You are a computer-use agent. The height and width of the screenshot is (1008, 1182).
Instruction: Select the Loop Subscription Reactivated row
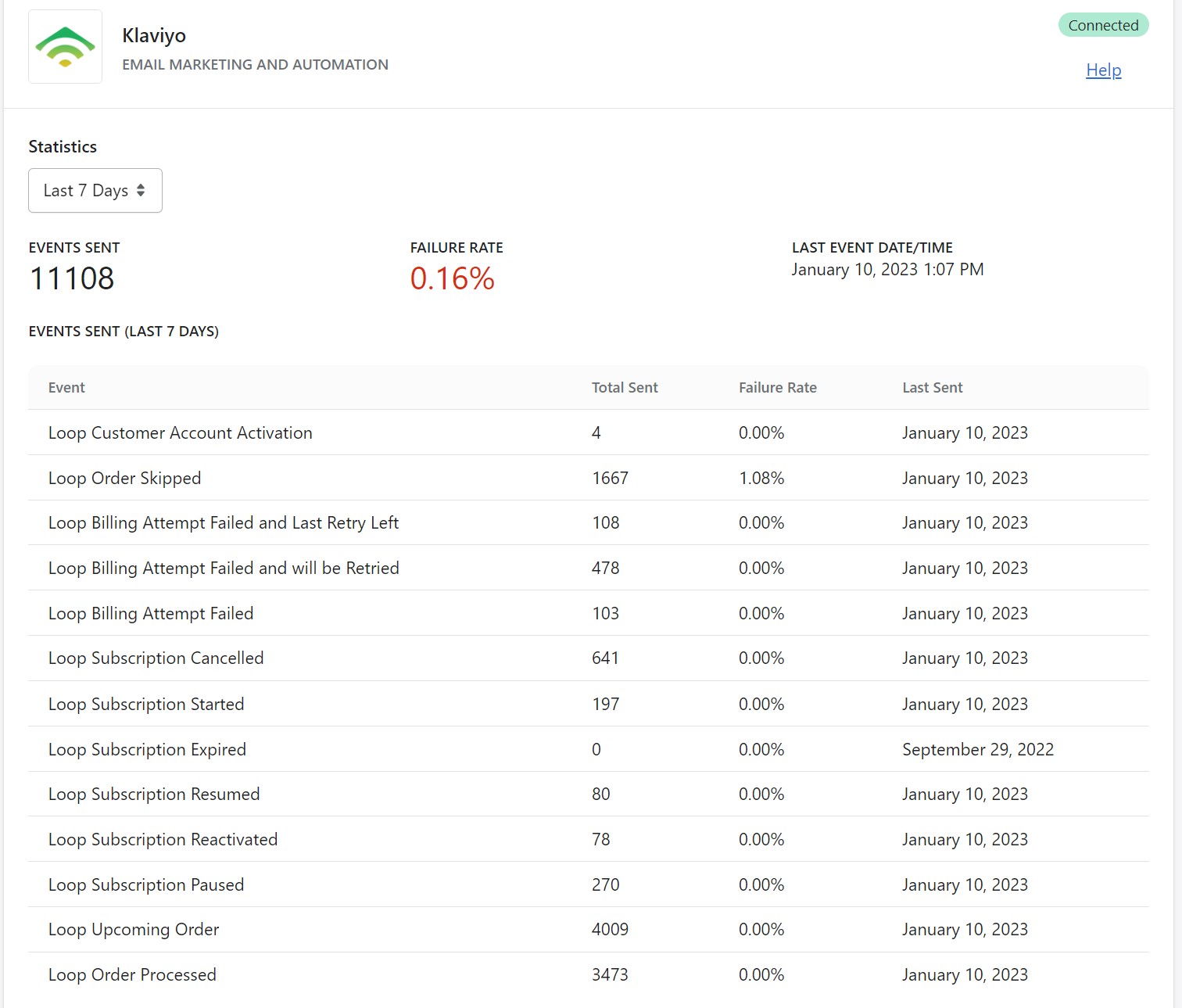tap(163, 840)
